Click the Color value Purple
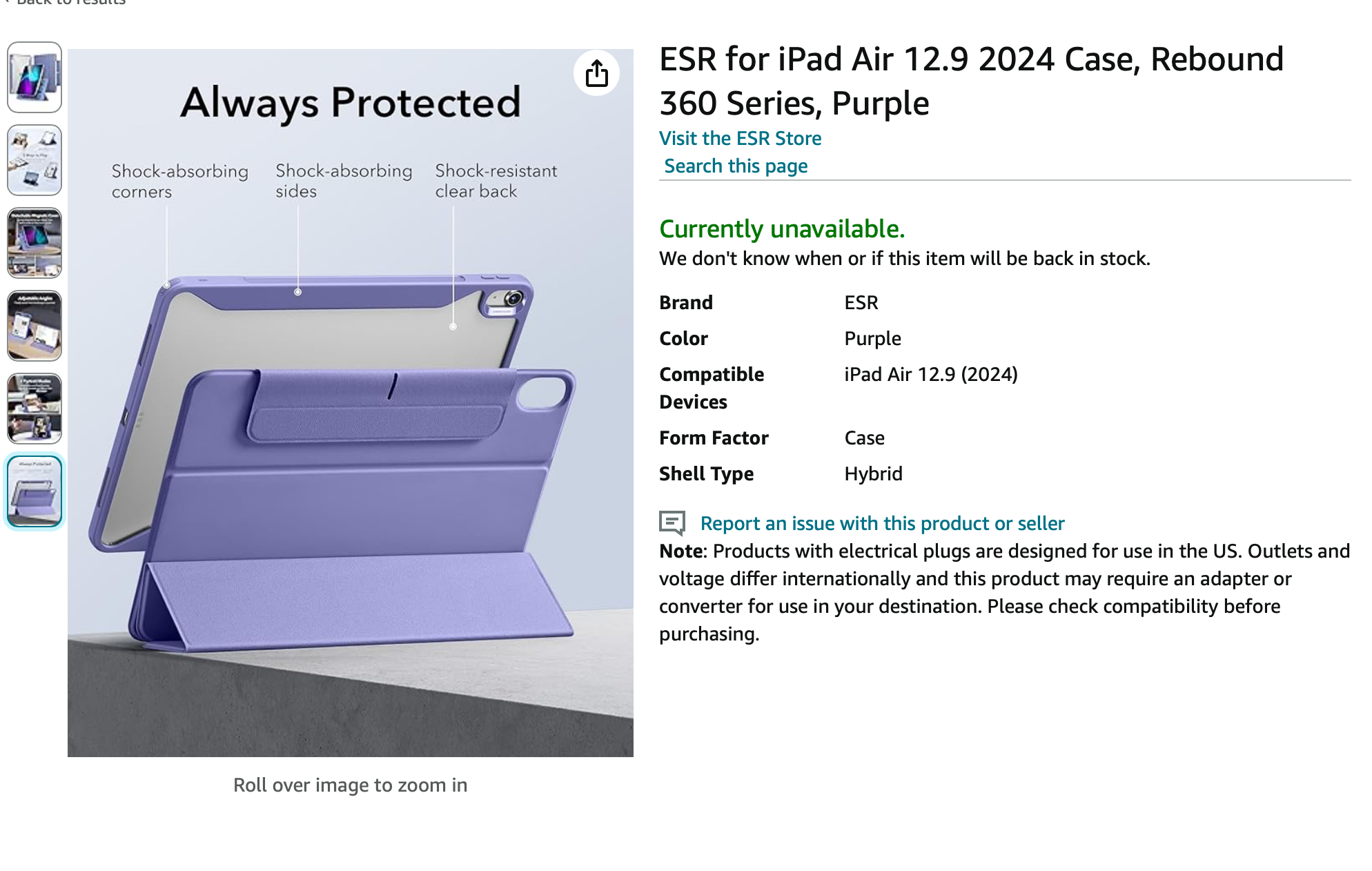Screen dimensions: 1372x871 872,338
